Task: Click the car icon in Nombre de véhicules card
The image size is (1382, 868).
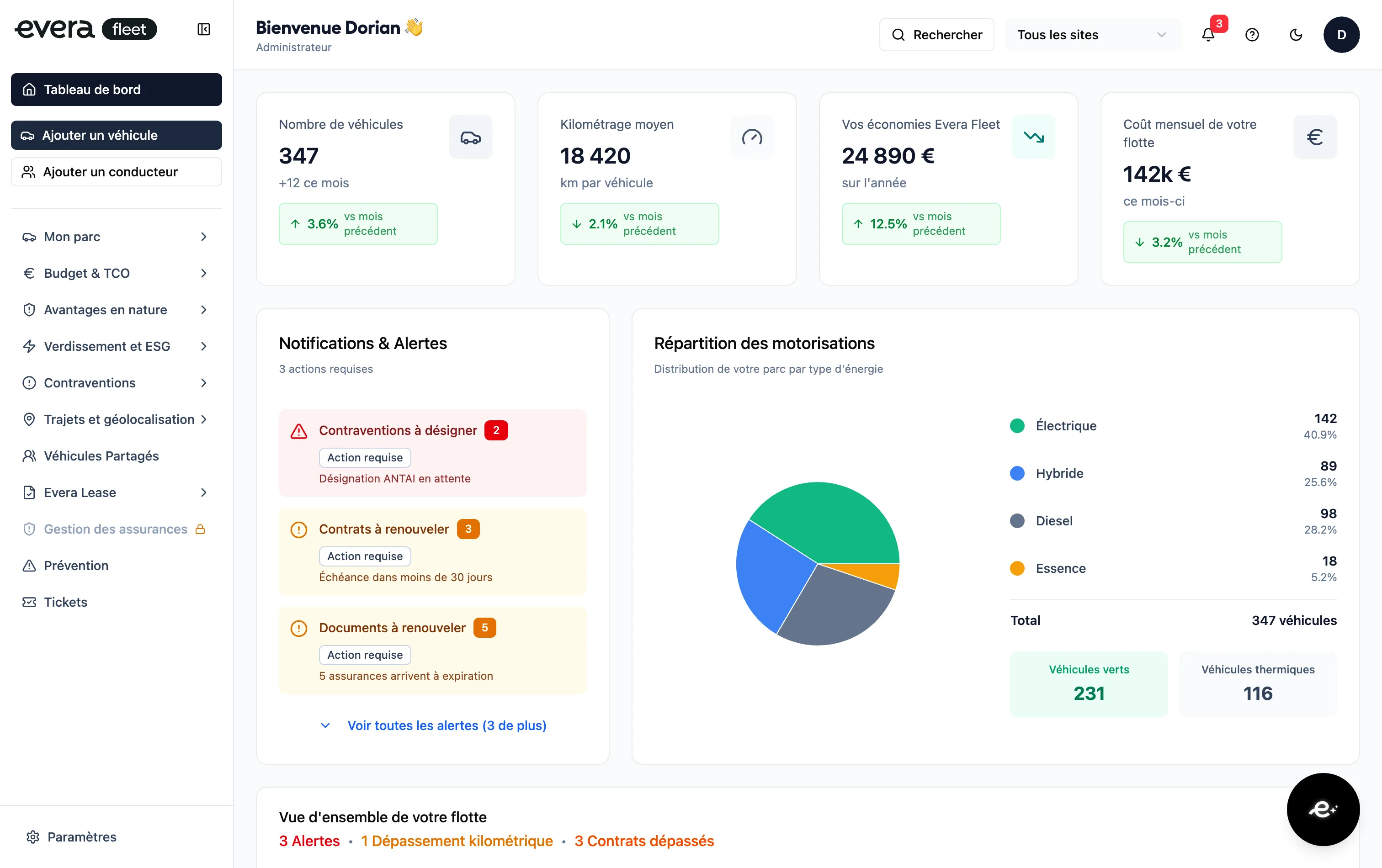Action: (471, 137)
